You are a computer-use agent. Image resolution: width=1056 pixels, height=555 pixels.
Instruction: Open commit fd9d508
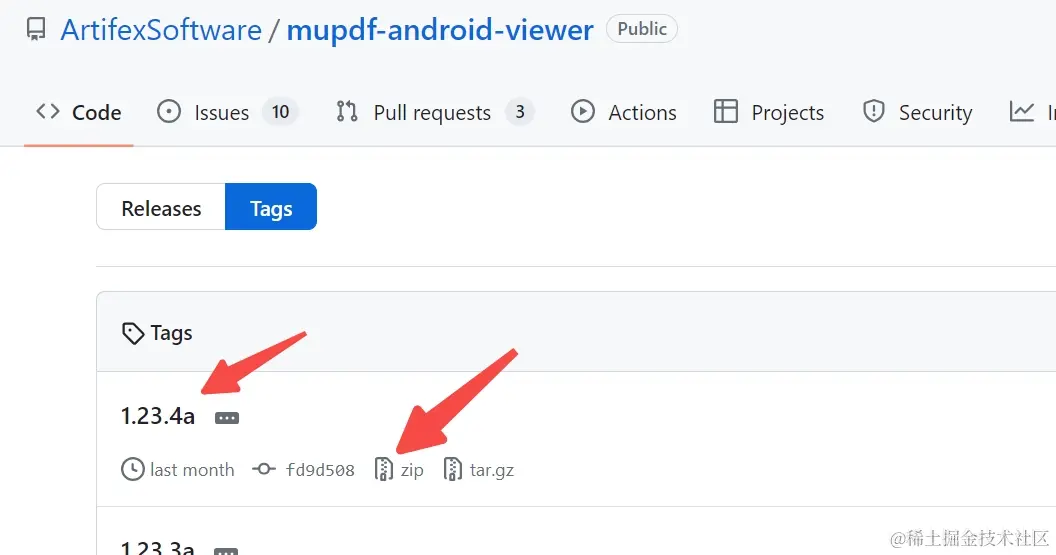click(320, 469)
